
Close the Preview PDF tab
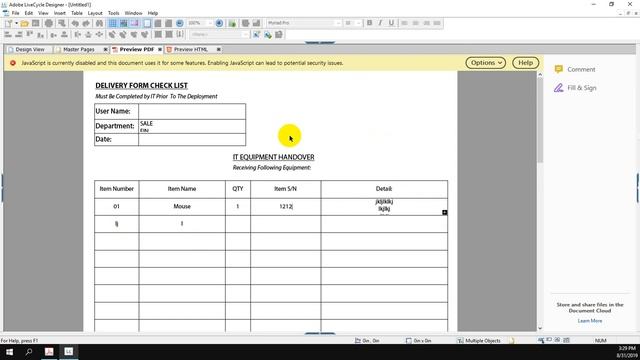pos(160,49)
